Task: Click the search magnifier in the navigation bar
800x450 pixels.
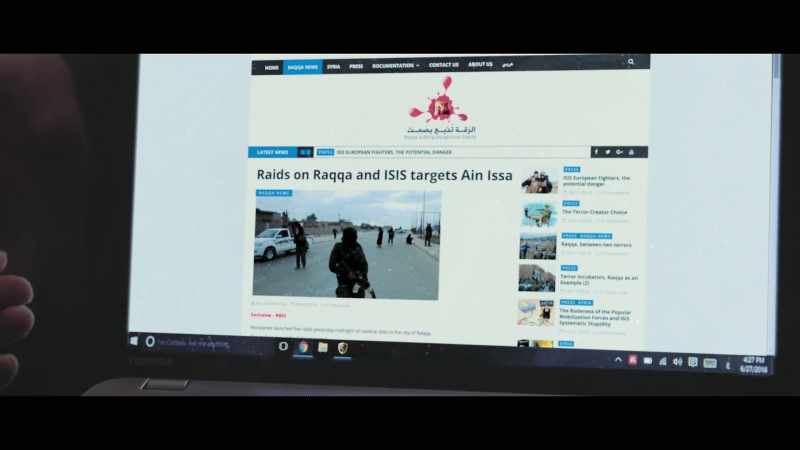Action: coord(631,62)
